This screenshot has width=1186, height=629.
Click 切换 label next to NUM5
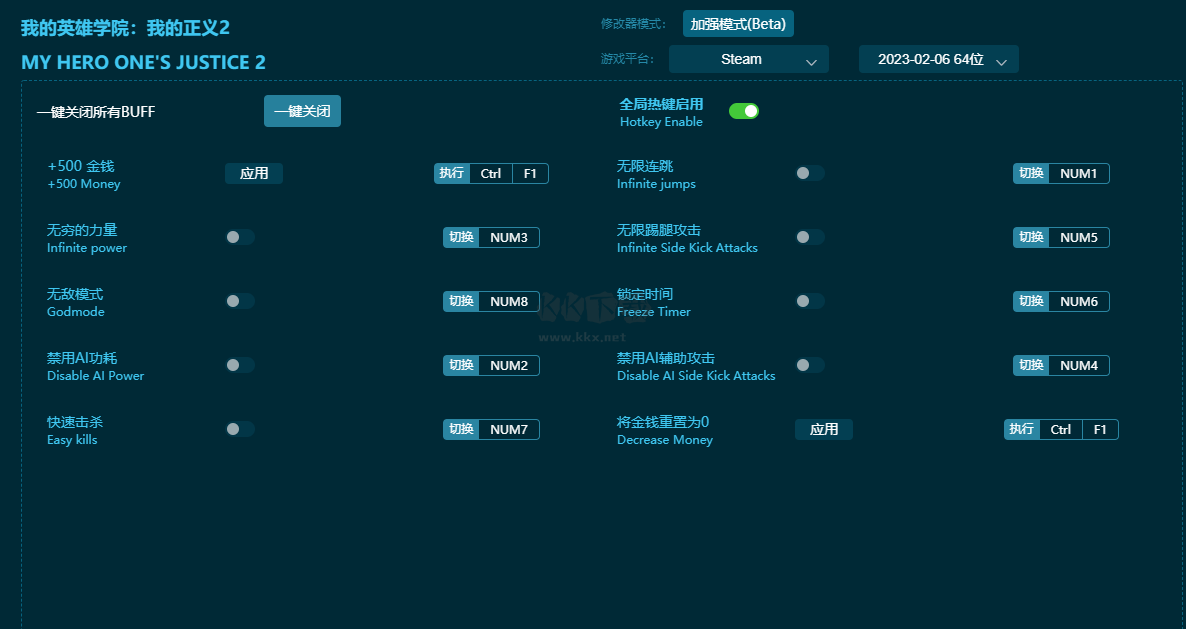tap(1031, 237)
